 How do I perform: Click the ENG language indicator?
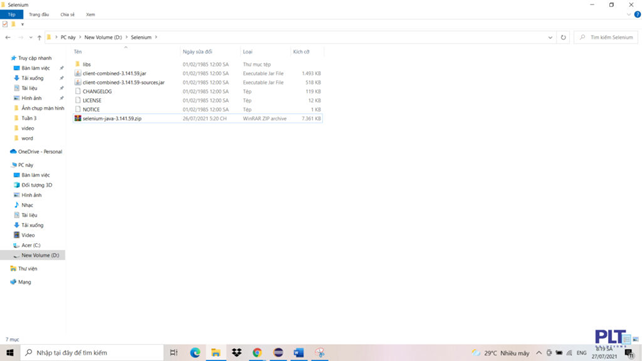pyautogui.click(x=581, y=353)
